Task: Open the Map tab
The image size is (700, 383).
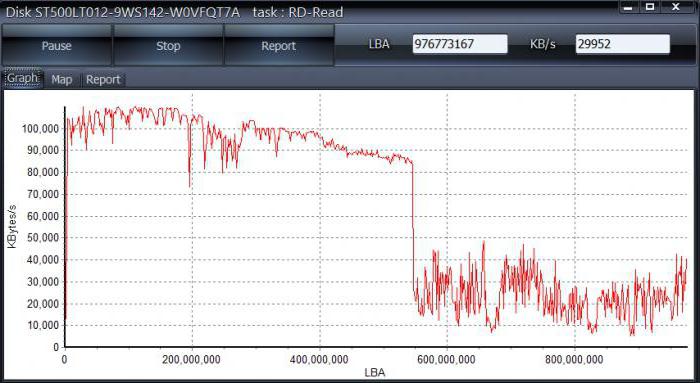Action: point(62,79)
